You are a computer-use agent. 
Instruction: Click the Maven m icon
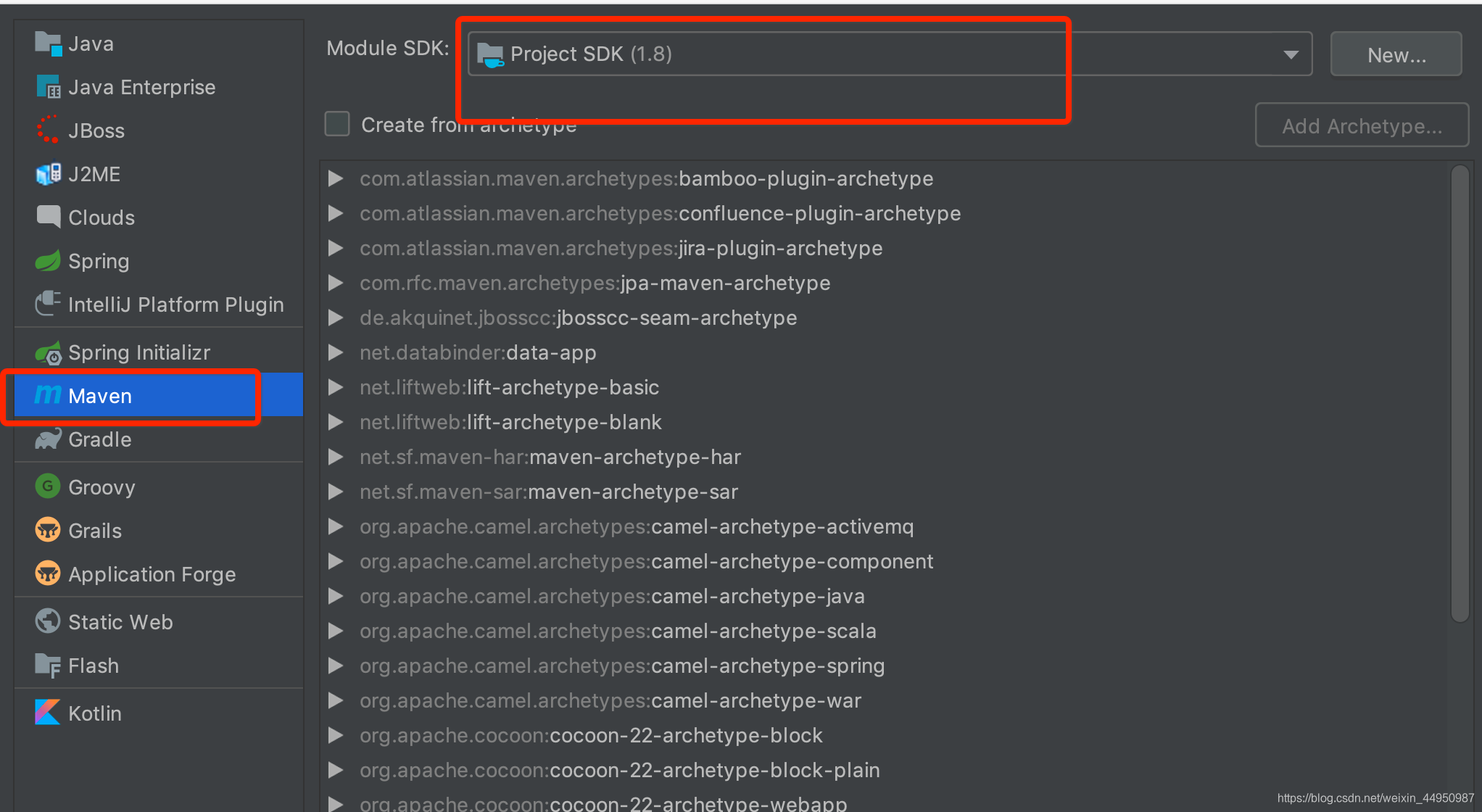click(48, 395)
